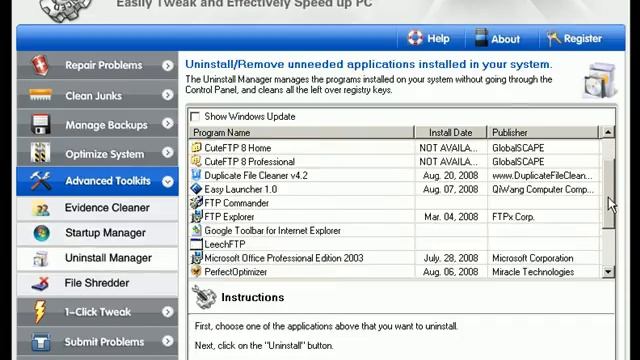
Task: Click the Help lifebuoy icon
Action: (x=415, y=38)
